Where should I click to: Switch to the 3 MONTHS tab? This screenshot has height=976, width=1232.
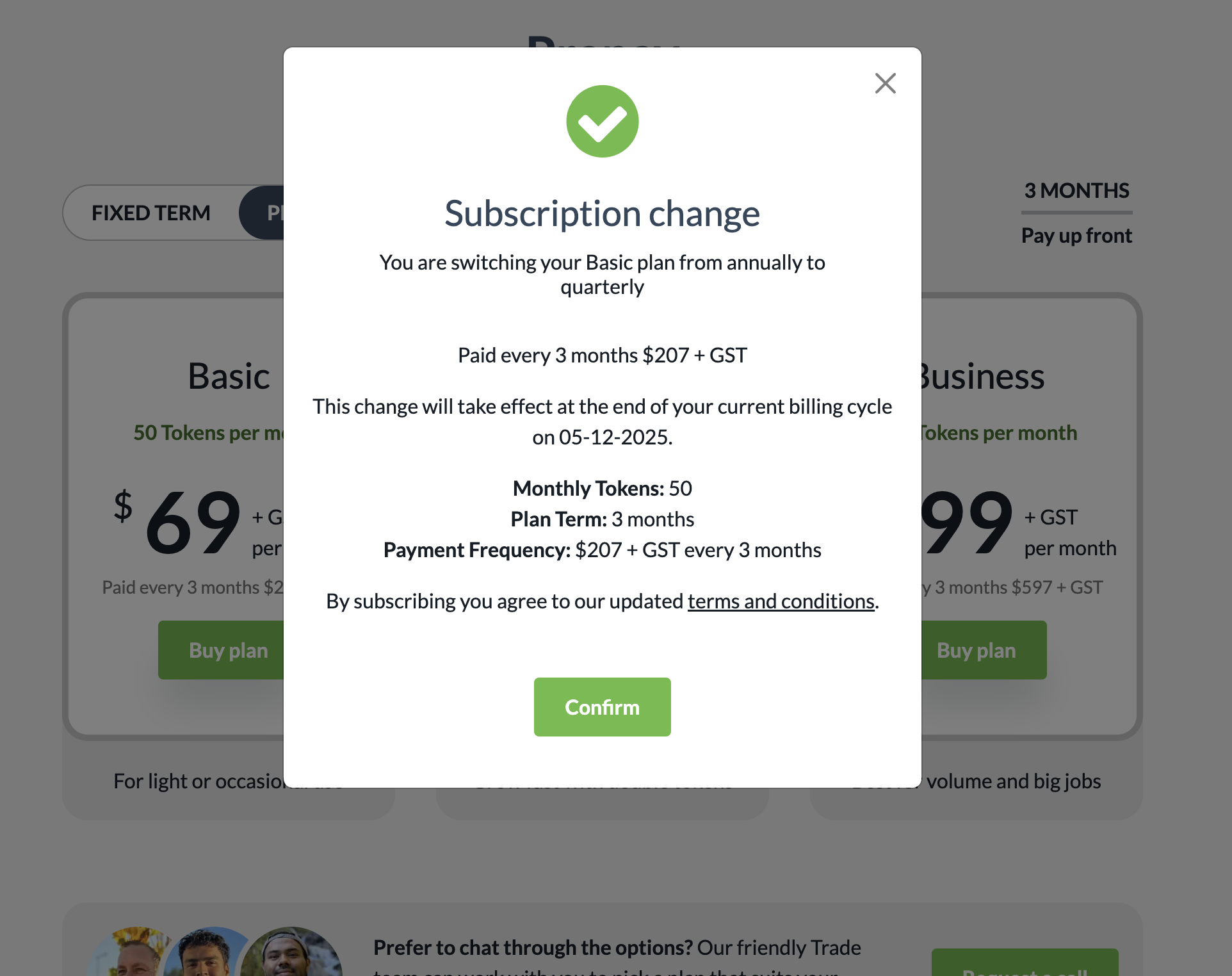pyautogui.click(x=1076, y=191)
